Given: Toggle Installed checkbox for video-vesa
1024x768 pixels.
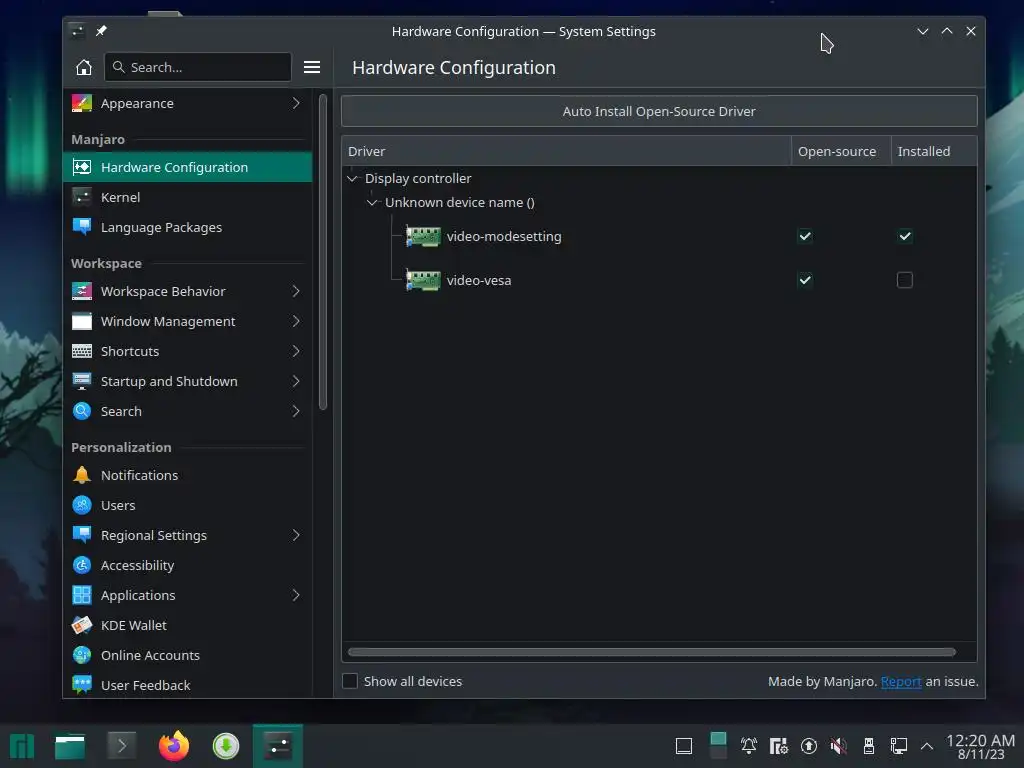Looking at the screenshot, I should coord(904,280).
